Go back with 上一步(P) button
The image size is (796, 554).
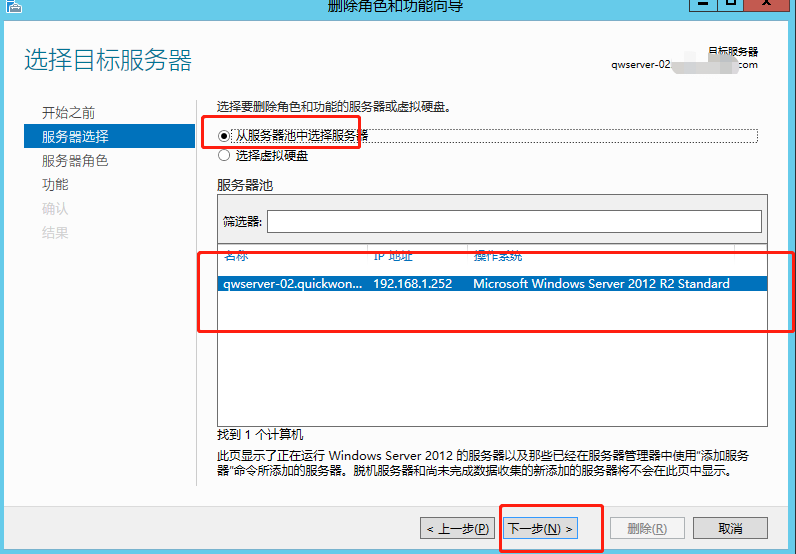(457, 529)
